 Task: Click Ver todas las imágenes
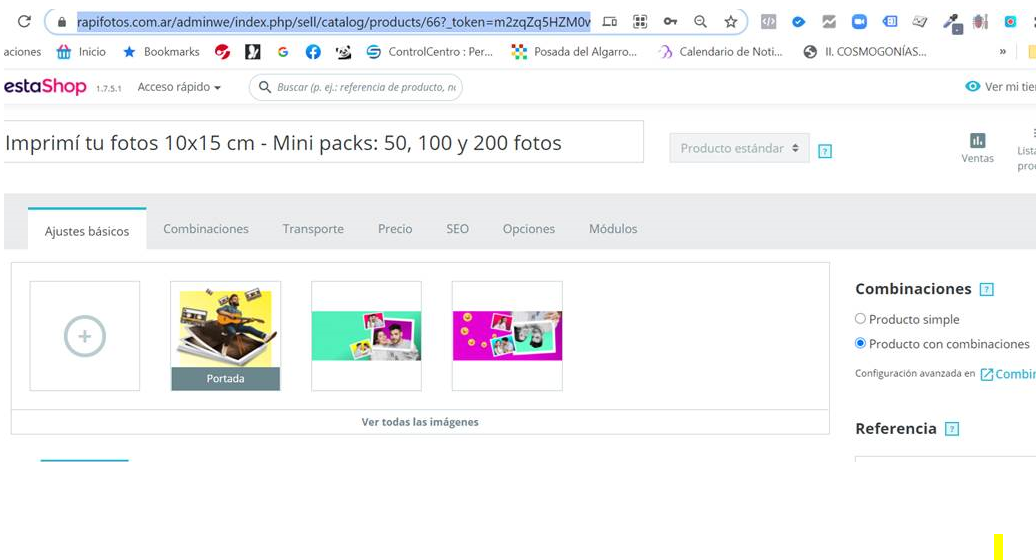pyautogui.click(x=420, y=422)
